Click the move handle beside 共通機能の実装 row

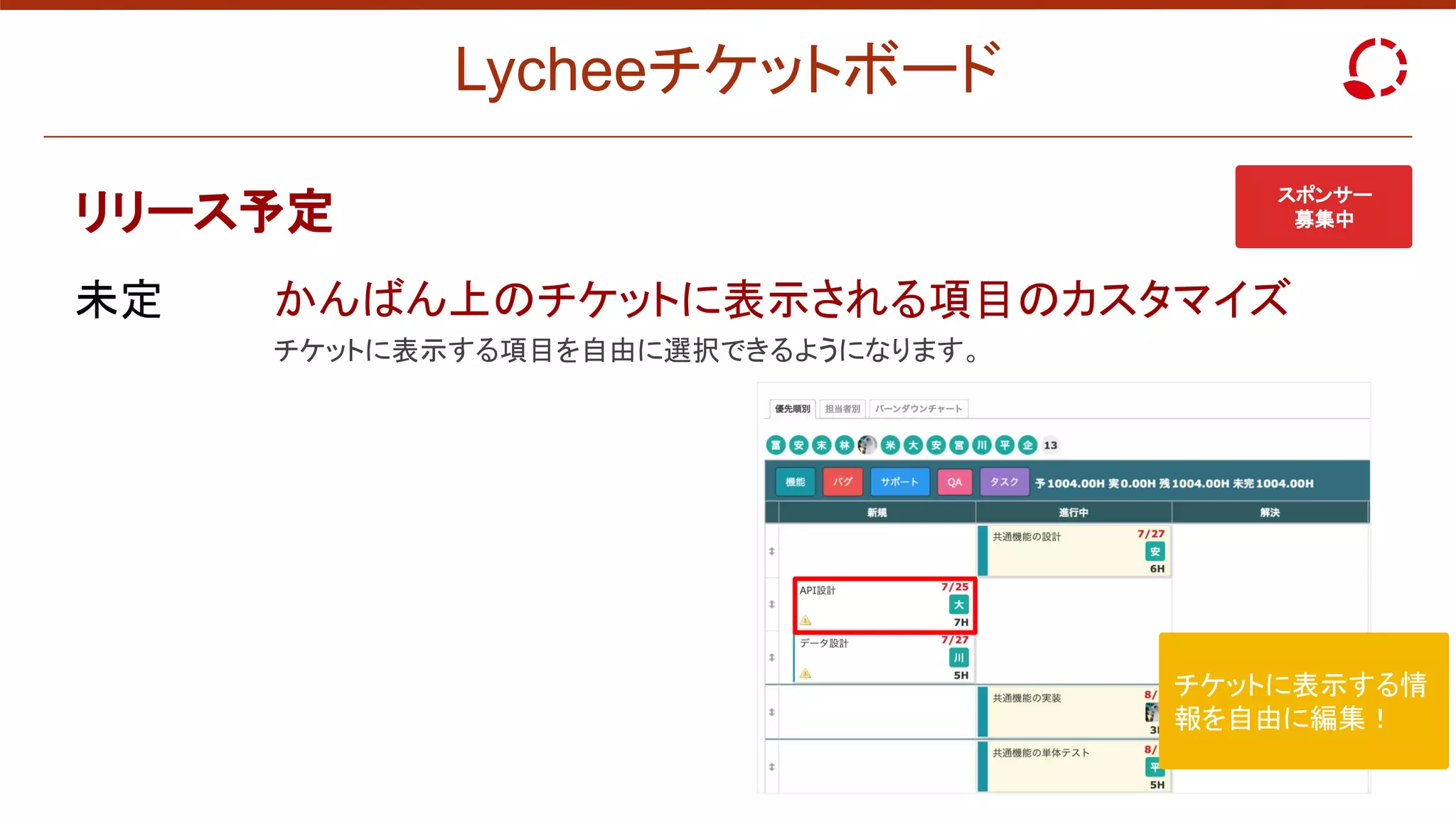771,712
